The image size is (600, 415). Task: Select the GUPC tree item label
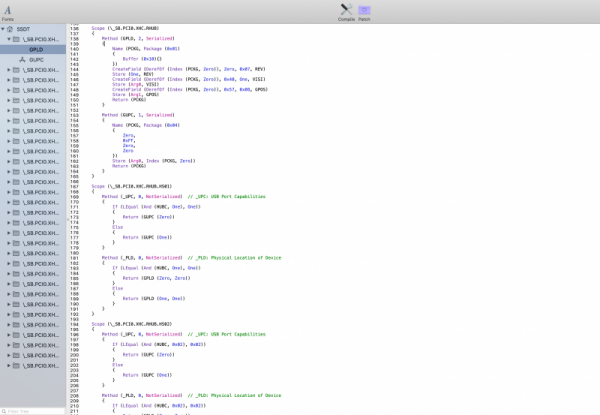37,59
